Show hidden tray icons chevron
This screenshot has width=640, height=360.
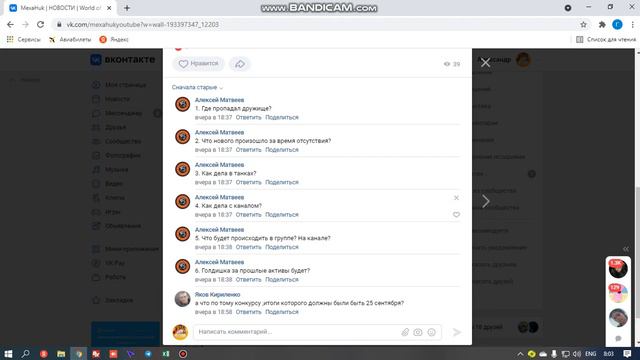click(520, 354)
